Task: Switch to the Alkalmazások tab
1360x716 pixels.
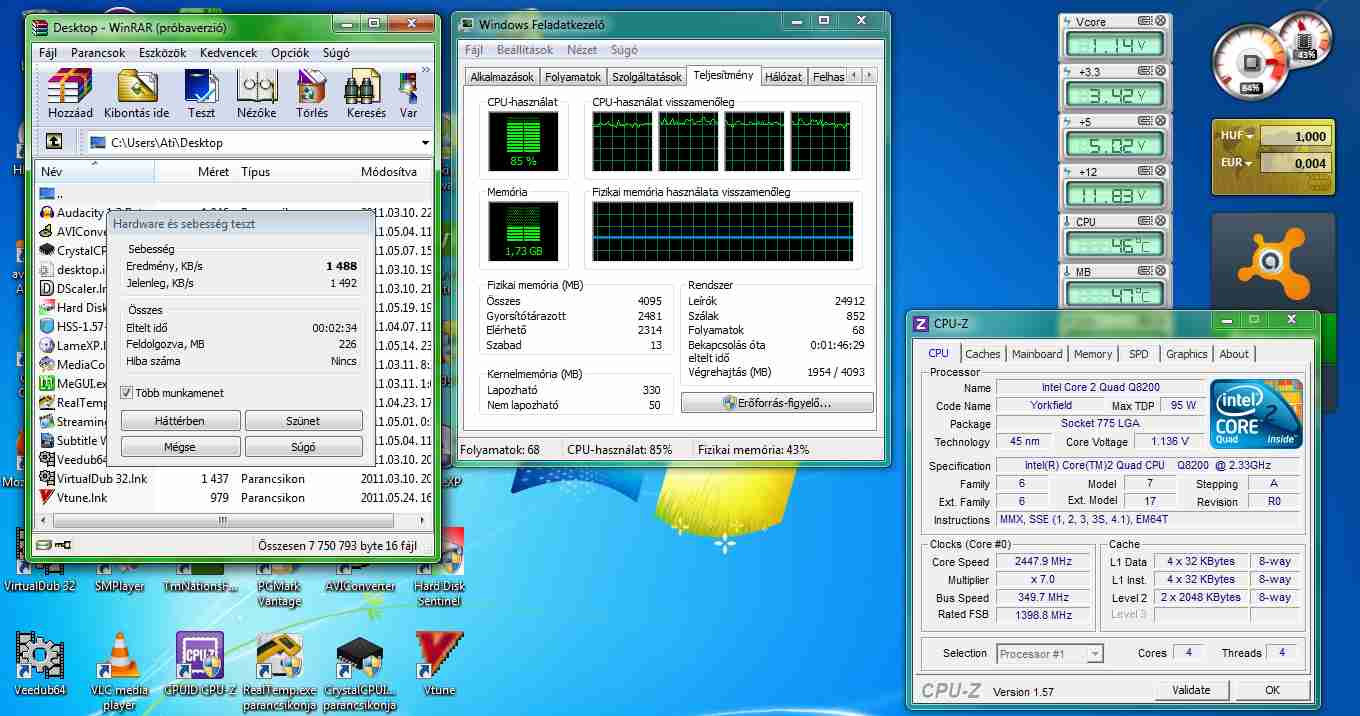Action: tap(503, 77)
